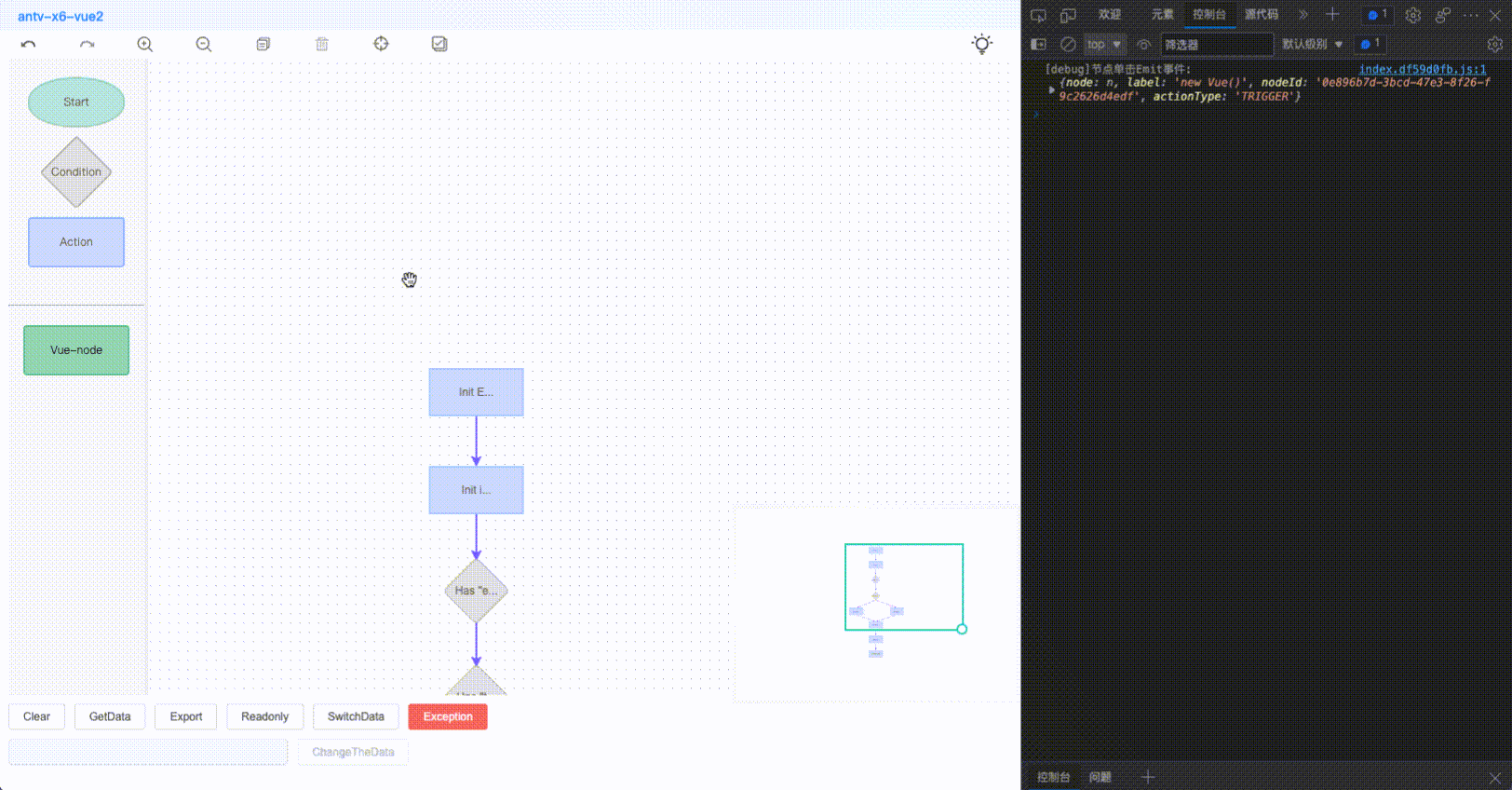Click the DevTools inspect element icon

click(x=1039, y=15)
